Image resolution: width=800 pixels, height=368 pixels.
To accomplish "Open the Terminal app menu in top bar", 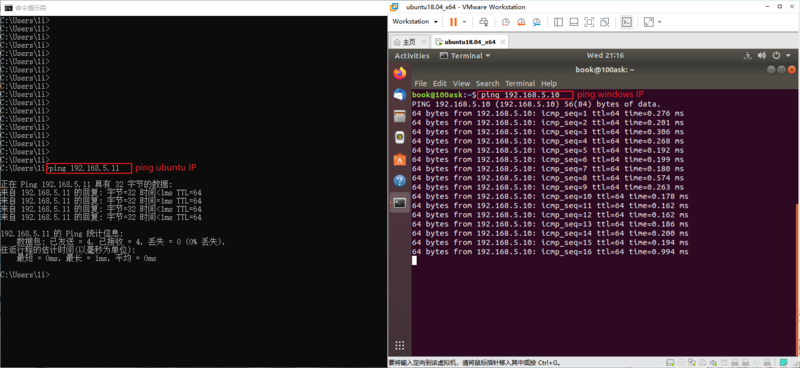I will [465, 56].
